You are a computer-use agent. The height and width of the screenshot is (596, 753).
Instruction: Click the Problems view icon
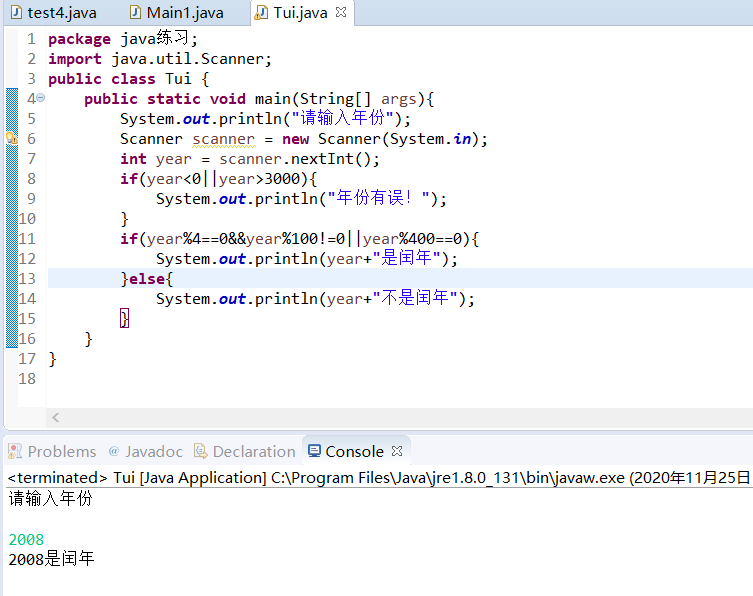pyautogui.click(x=15, y=451)
